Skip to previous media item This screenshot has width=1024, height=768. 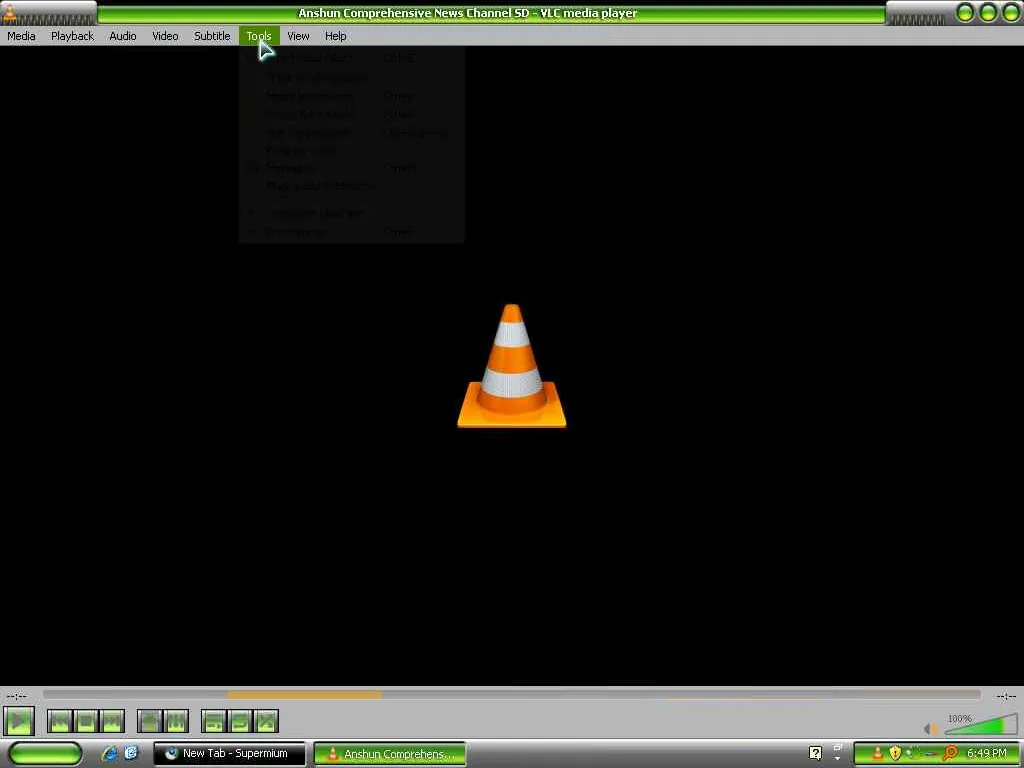[x=59, y=722]
